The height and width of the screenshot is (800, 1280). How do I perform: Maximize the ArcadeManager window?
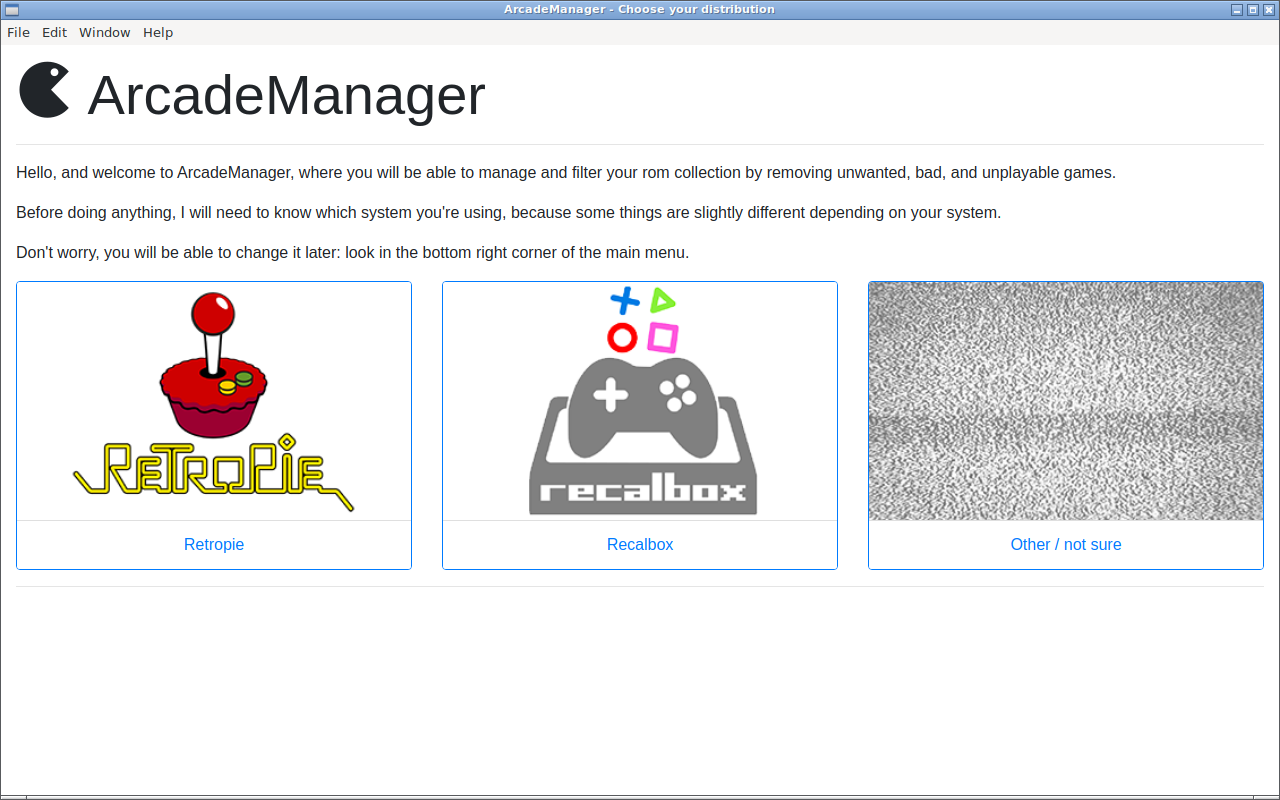pos(1253,9)
